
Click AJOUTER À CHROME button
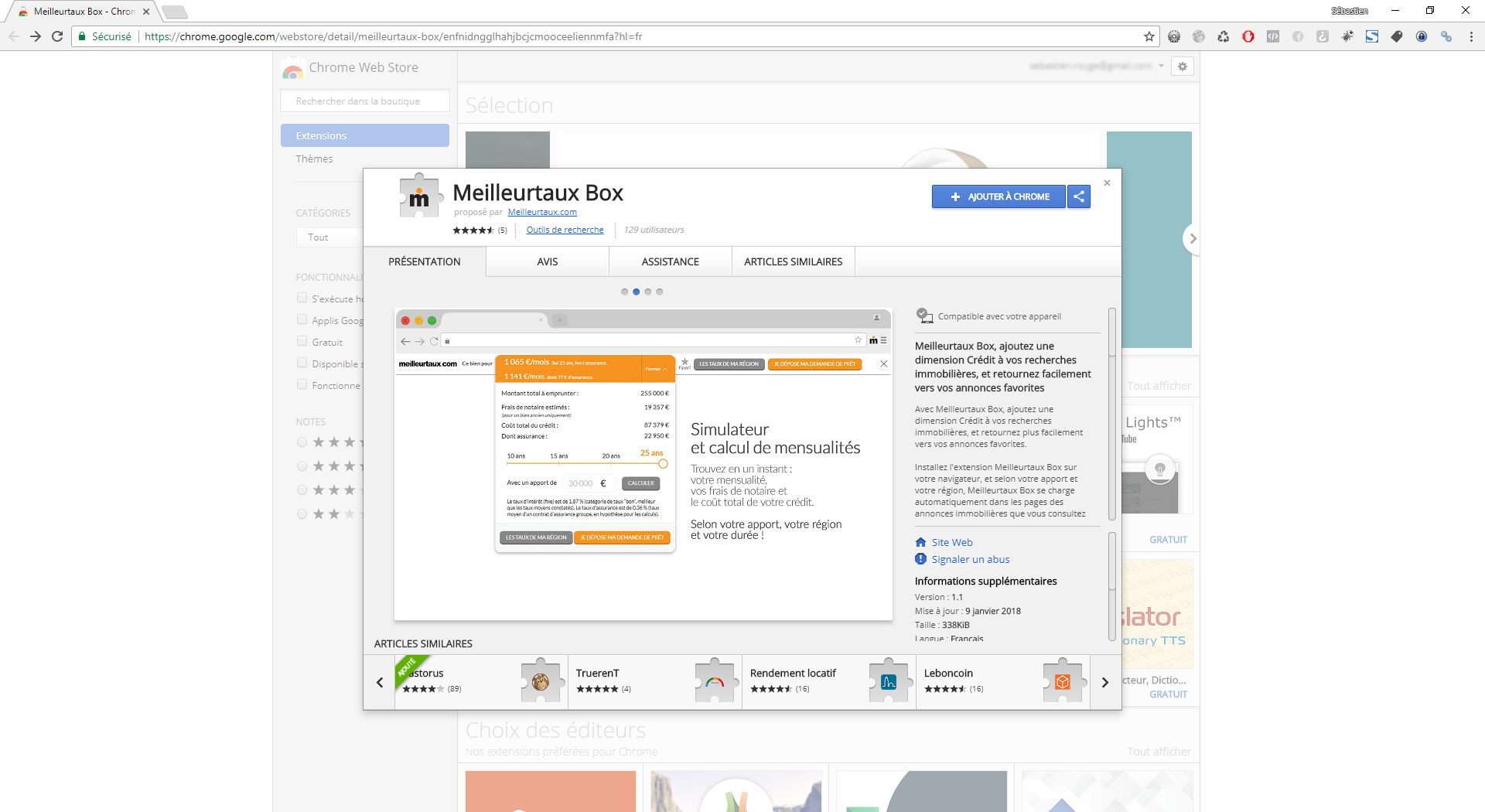(999, 196)
